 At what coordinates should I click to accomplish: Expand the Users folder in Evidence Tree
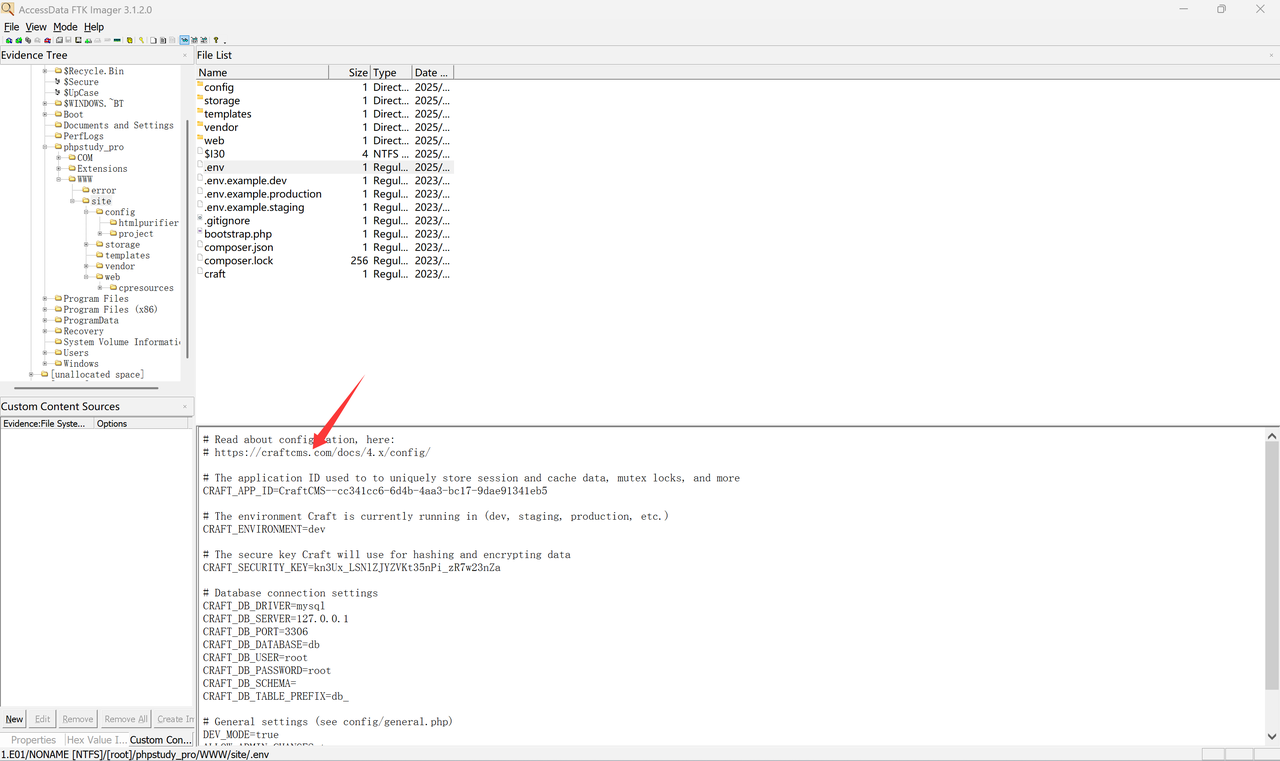[x=45, y=353]
